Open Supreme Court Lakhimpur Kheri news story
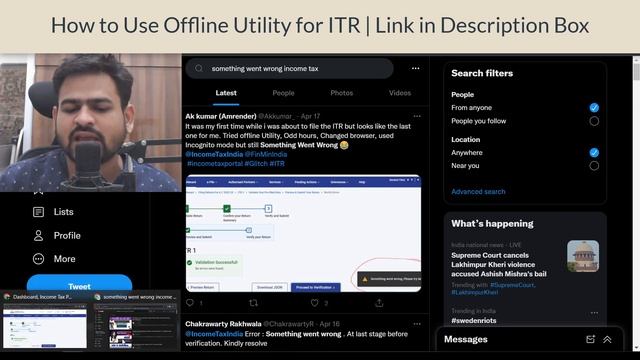640x360 pixels. 499,264
